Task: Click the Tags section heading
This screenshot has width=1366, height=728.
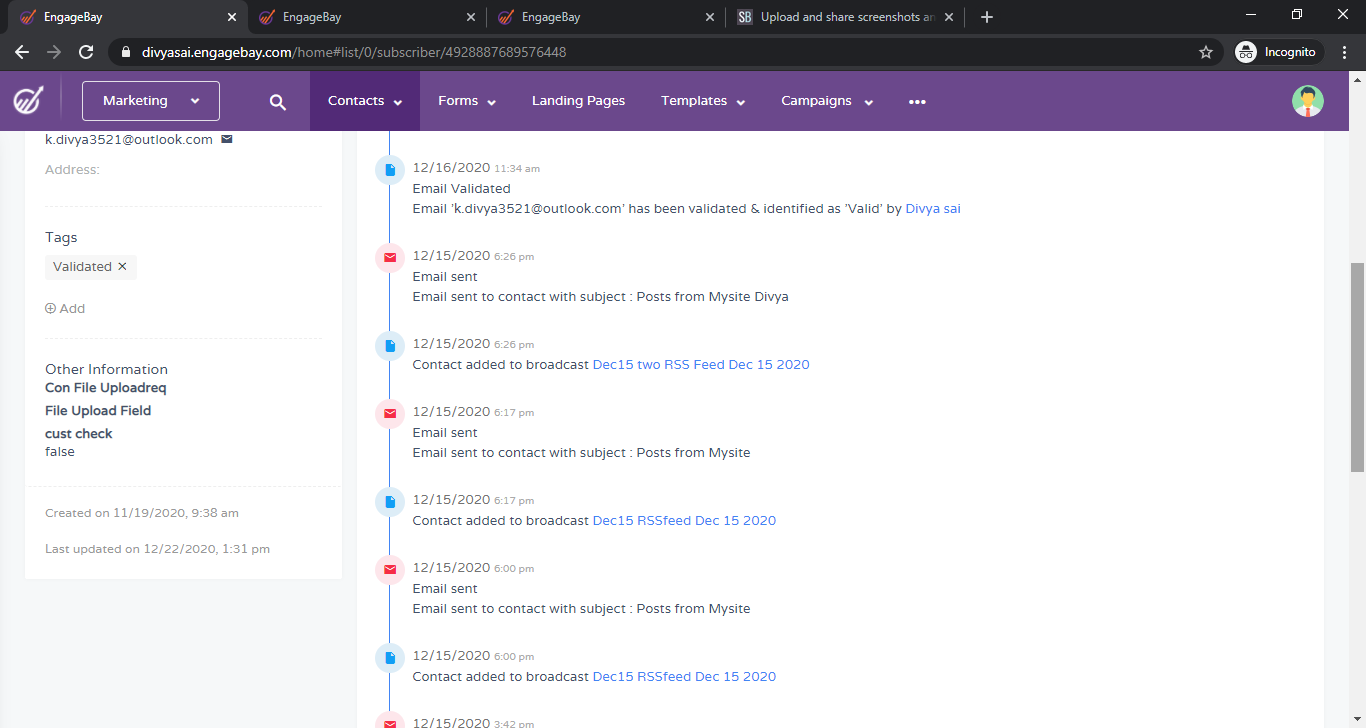Action: point(61,237)
